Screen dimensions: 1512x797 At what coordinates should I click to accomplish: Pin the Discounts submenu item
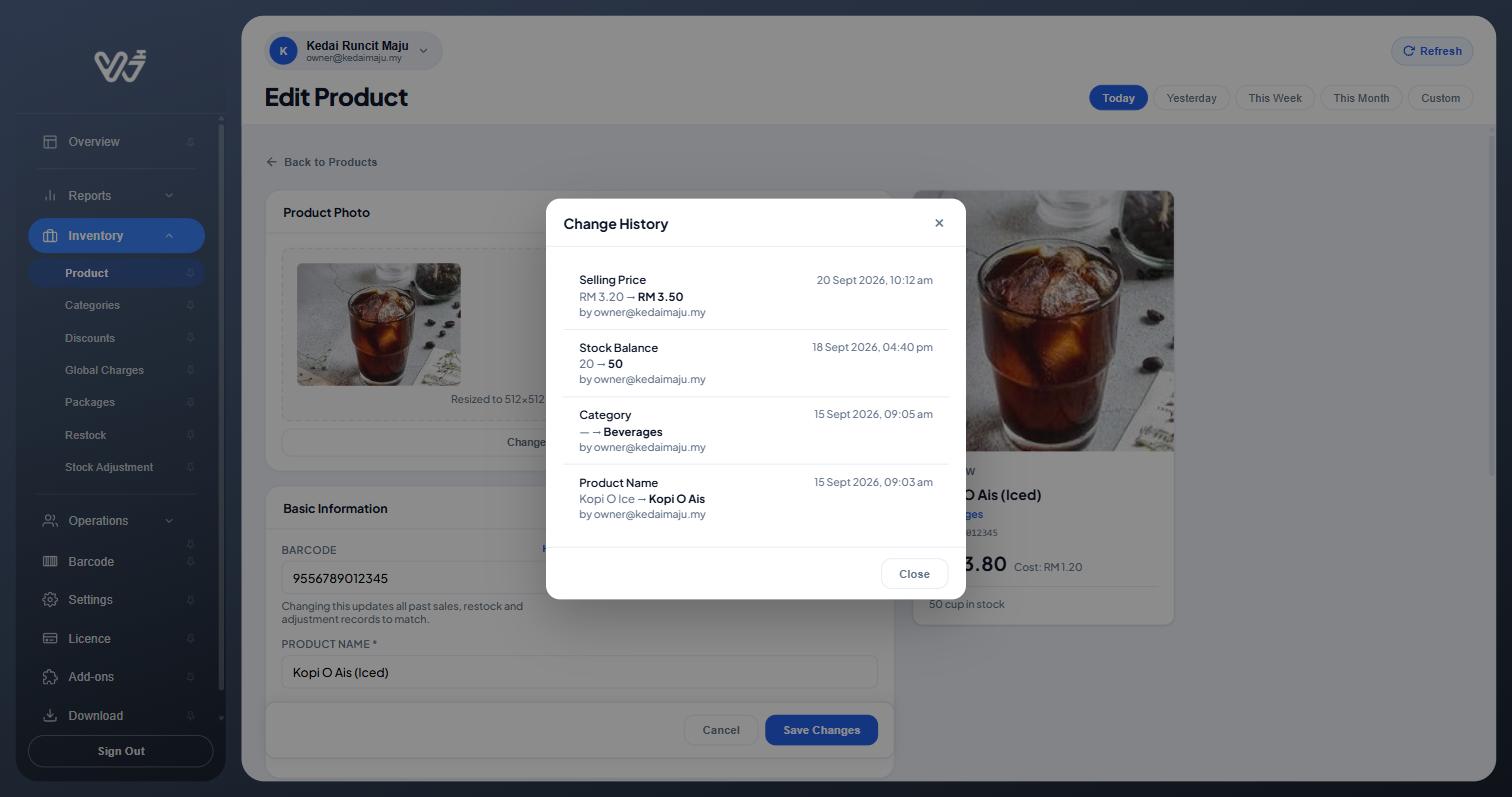(x=190, y=338)
